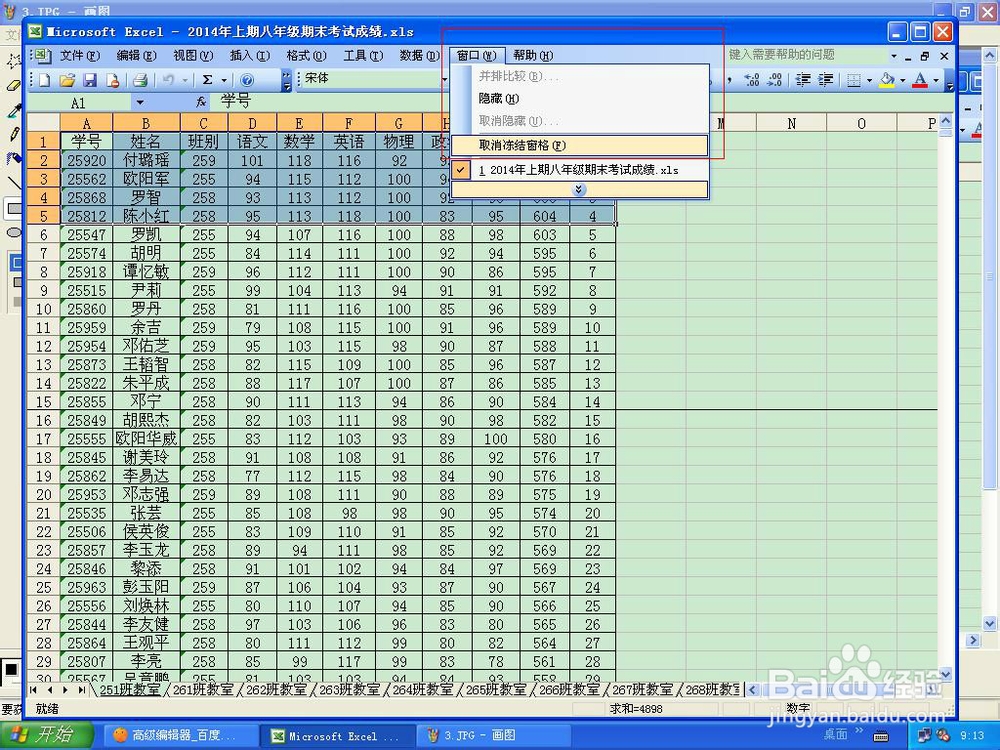Open the Undo history dropdown arrow

(185, 80)
